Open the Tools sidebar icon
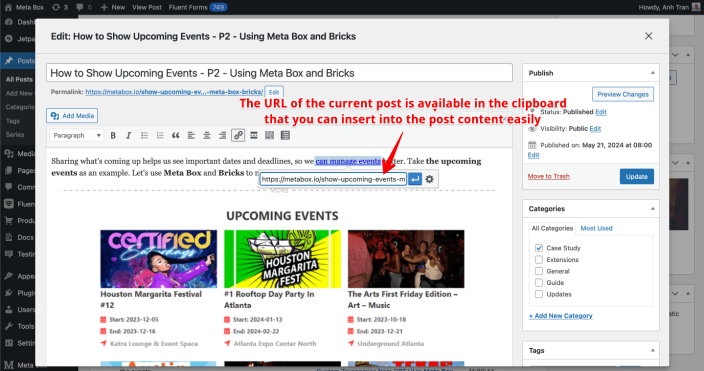Screen dimensions: 704x371 point(9,326)
